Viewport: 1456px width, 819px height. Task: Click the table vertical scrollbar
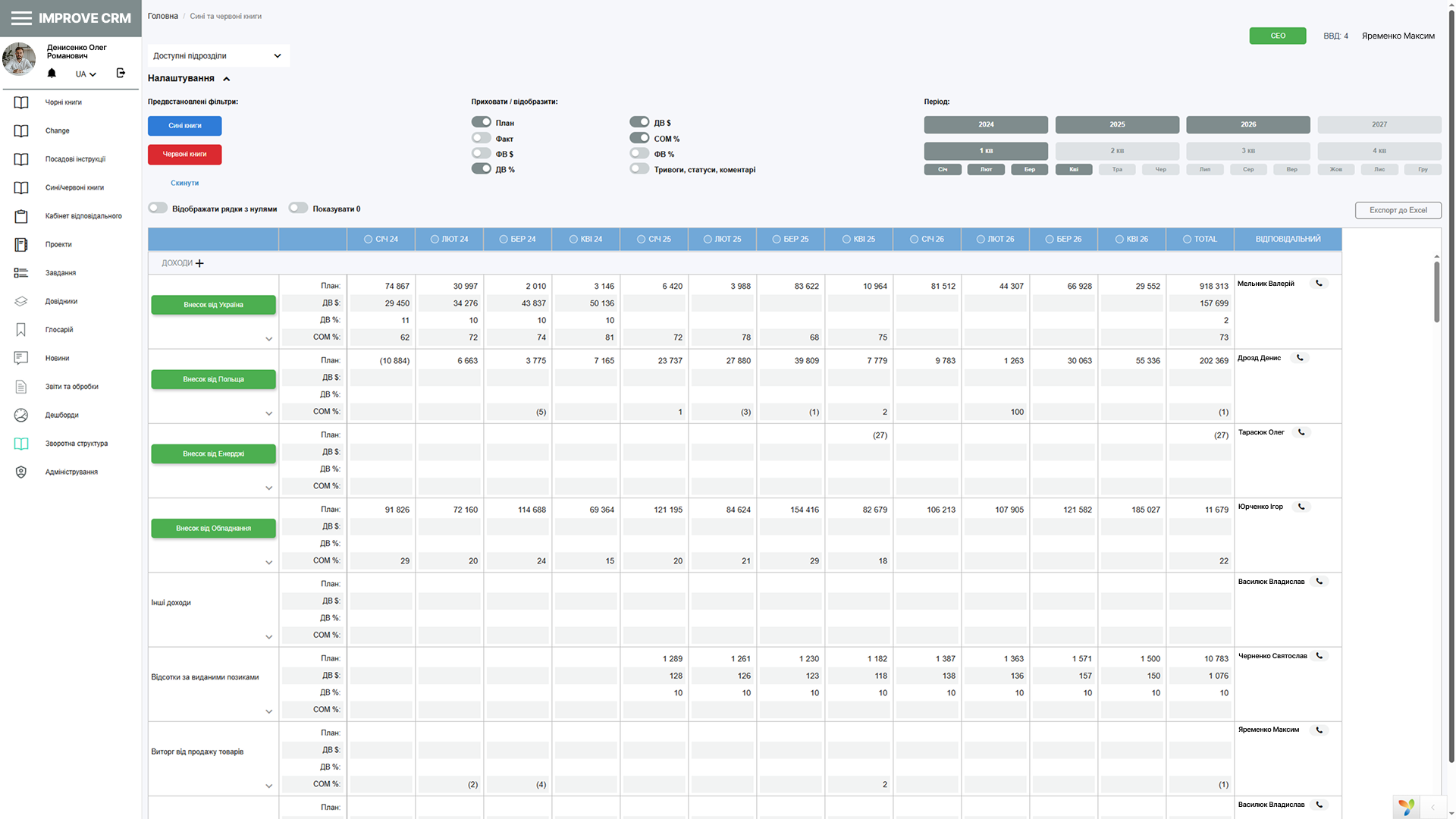(1436, 292)
